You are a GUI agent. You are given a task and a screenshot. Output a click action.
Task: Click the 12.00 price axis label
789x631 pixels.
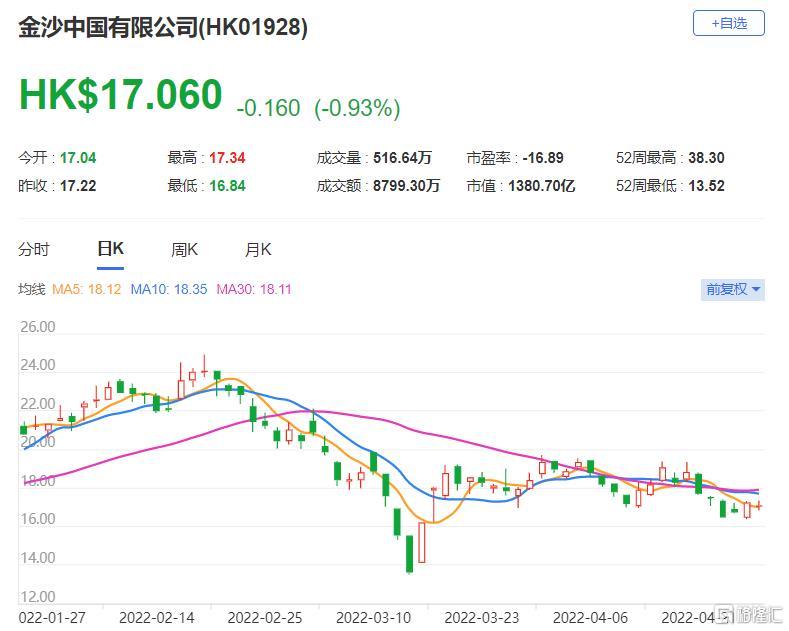pyautogui.click(x=38, y=597)
